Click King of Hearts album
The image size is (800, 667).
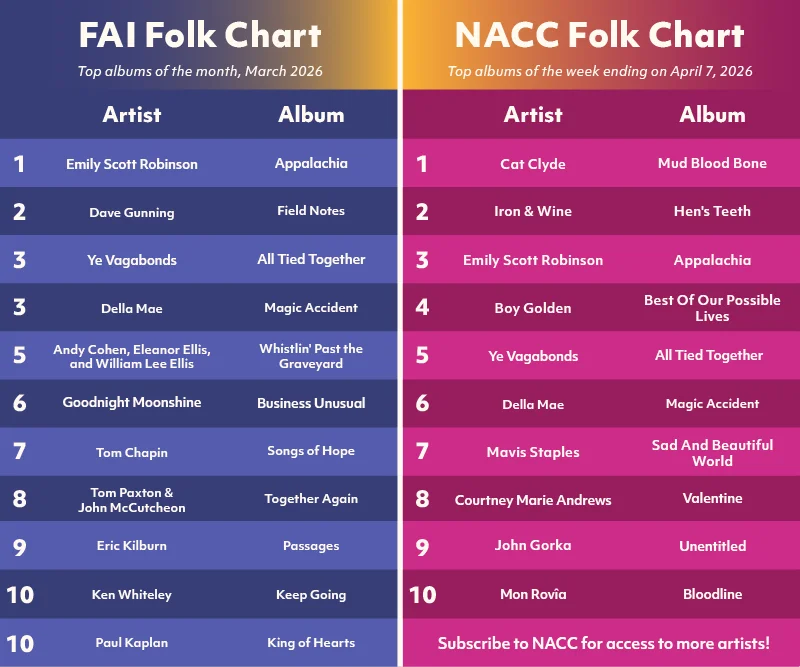[x=311, y=643]
